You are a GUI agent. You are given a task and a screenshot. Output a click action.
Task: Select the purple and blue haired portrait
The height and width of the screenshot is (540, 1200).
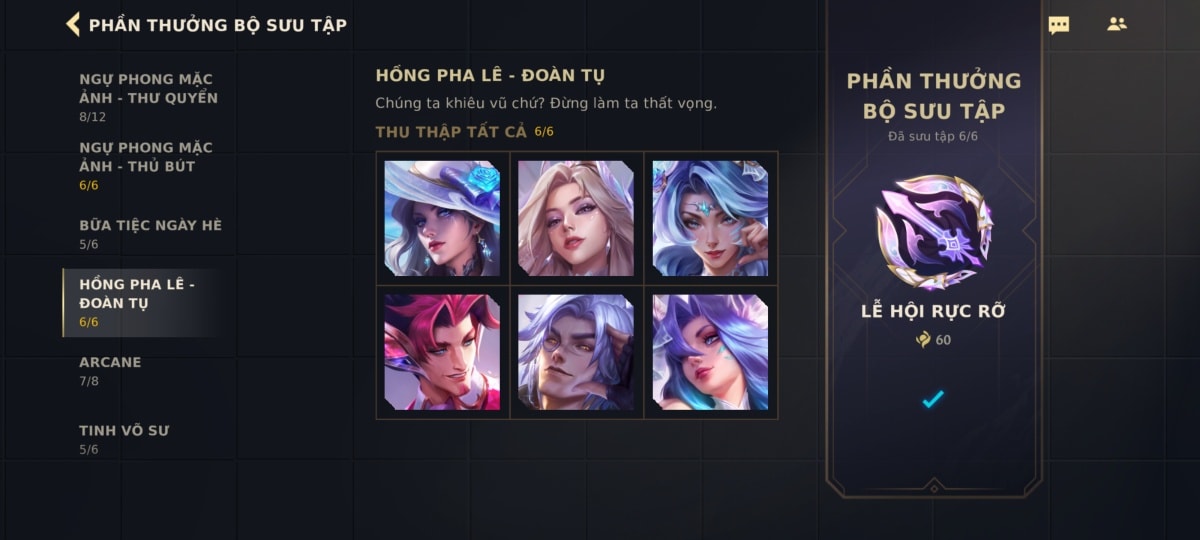pos(710,352)
